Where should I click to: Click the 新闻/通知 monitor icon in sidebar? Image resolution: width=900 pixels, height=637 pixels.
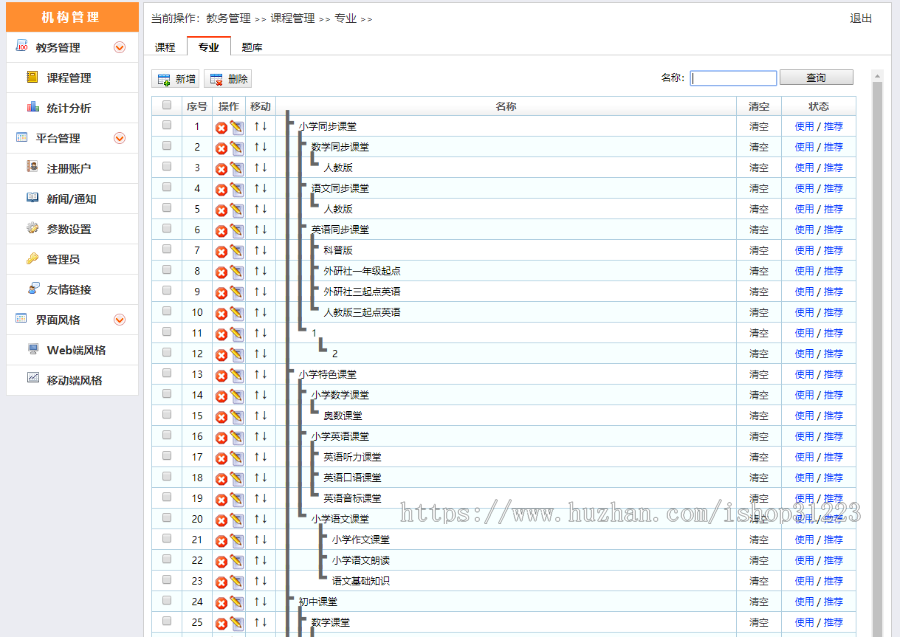pyautogui.click(x=33, y=199)
